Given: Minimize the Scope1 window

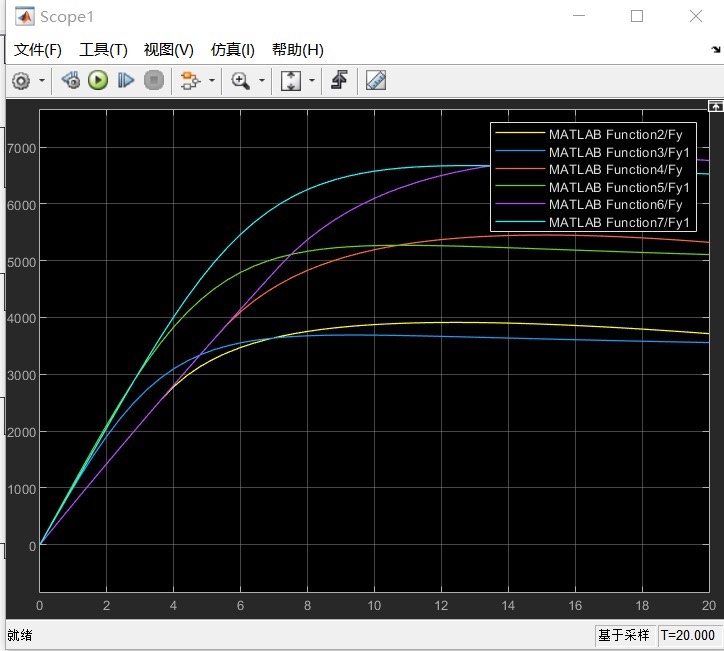Looking at the screenshot, I should (x=579, y=16).
